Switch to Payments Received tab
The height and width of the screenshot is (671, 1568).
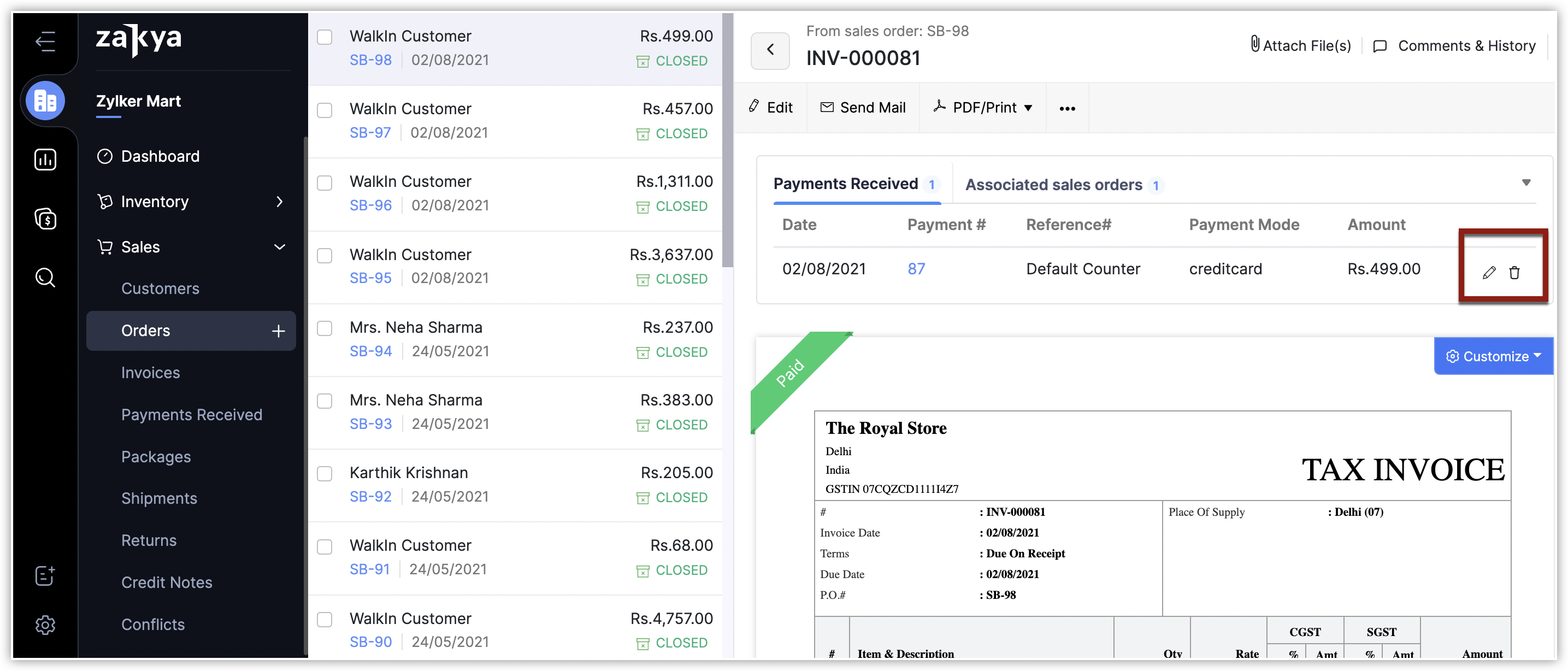[x=857, y=184]
